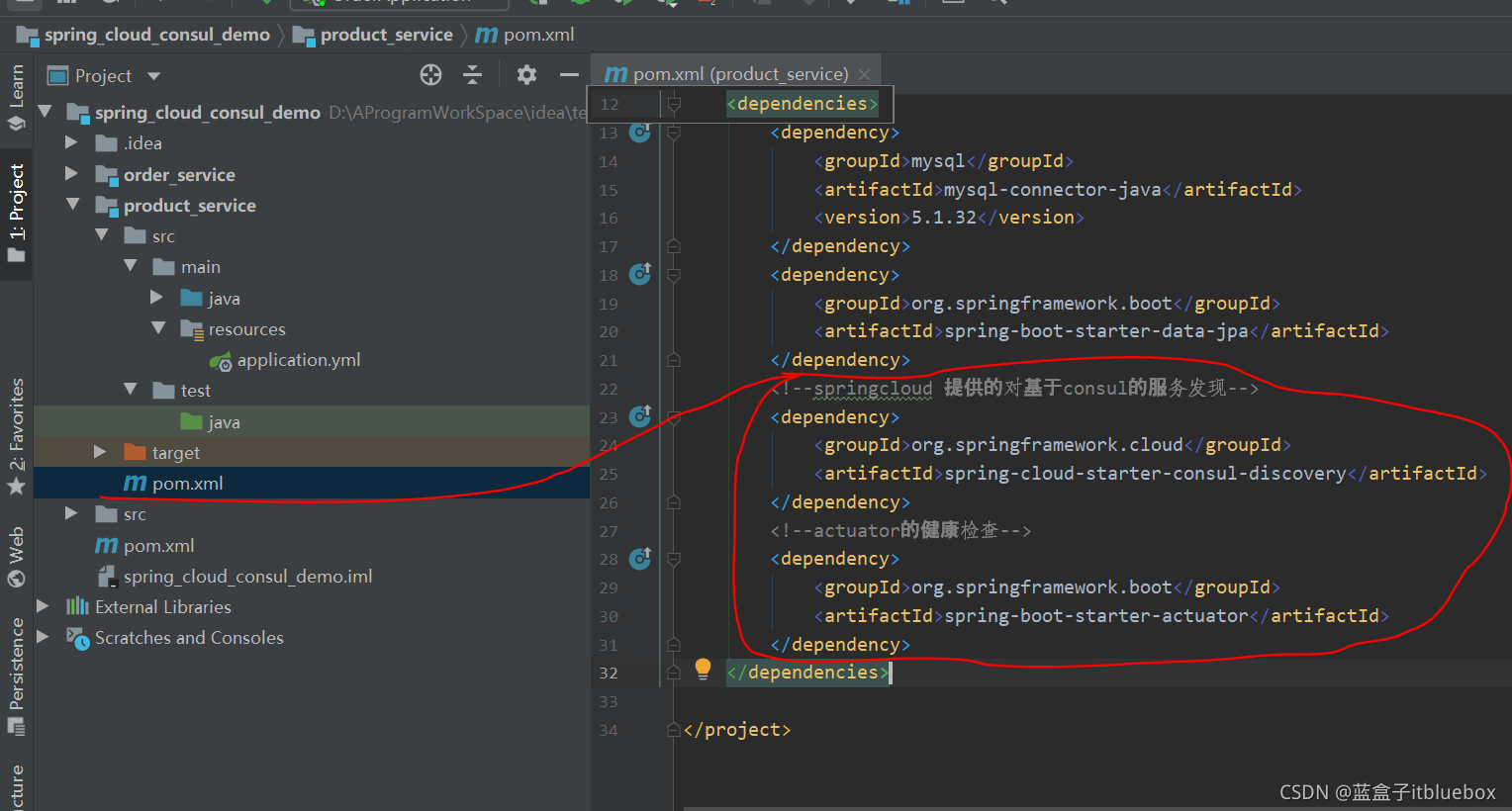Click product_service in the breadcrumb

pos(386,35)
